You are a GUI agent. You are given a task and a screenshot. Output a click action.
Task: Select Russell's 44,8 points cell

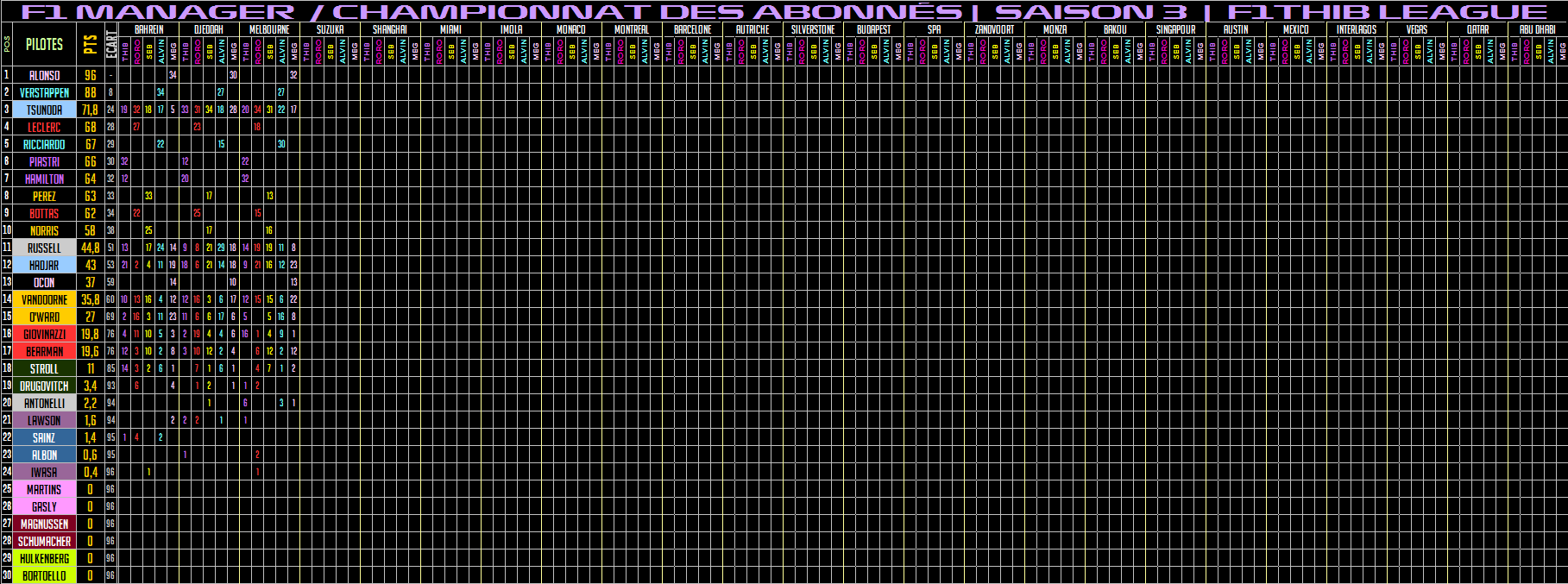(x=90, y=248)
